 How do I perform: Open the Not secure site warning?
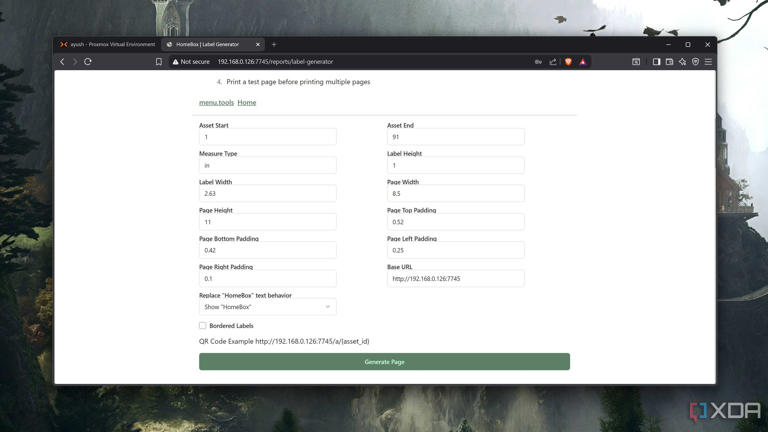point(191,62)
